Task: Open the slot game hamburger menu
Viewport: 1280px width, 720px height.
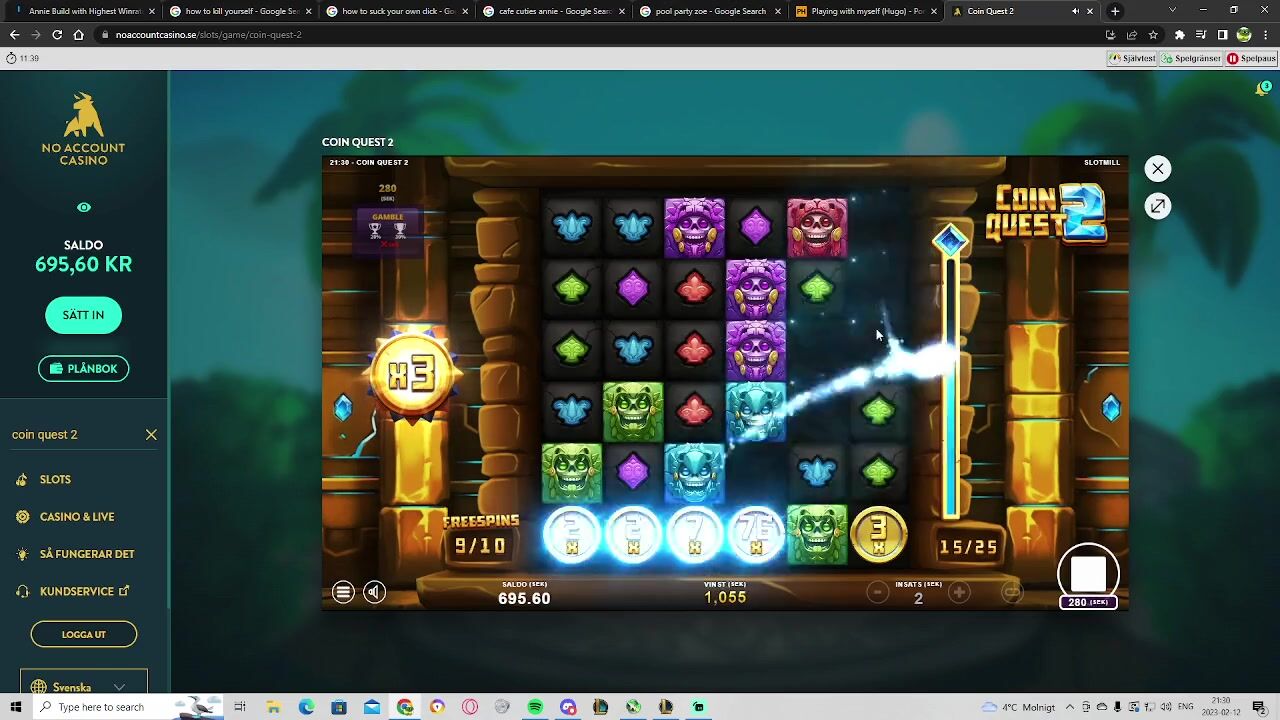Action: tap(343, 592)
